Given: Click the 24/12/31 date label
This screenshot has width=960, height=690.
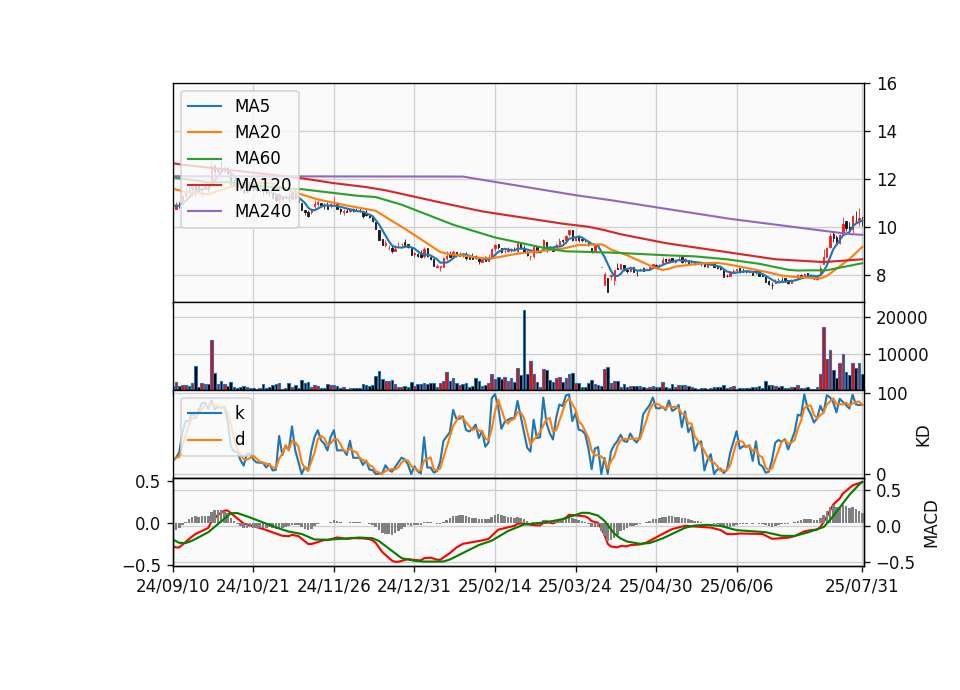Looking at the screenshot, I should pyautogui.click(x=414, y=586).
